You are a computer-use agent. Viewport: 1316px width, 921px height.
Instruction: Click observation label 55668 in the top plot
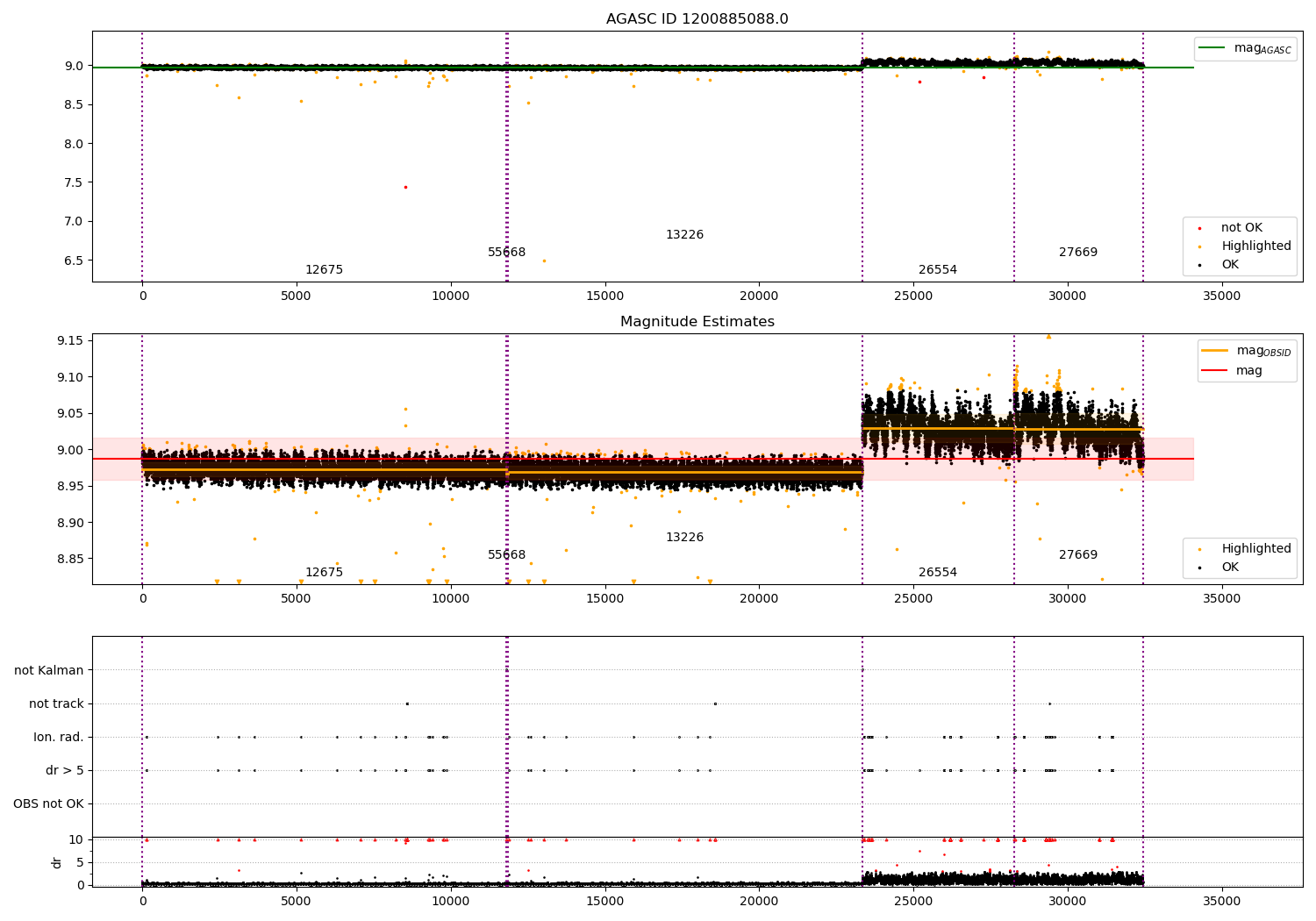[507, 253]
